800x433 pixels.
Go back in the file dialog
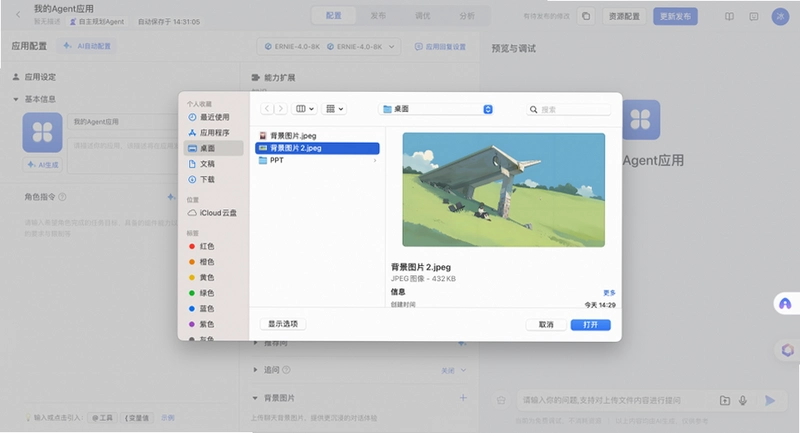point(267,109)
